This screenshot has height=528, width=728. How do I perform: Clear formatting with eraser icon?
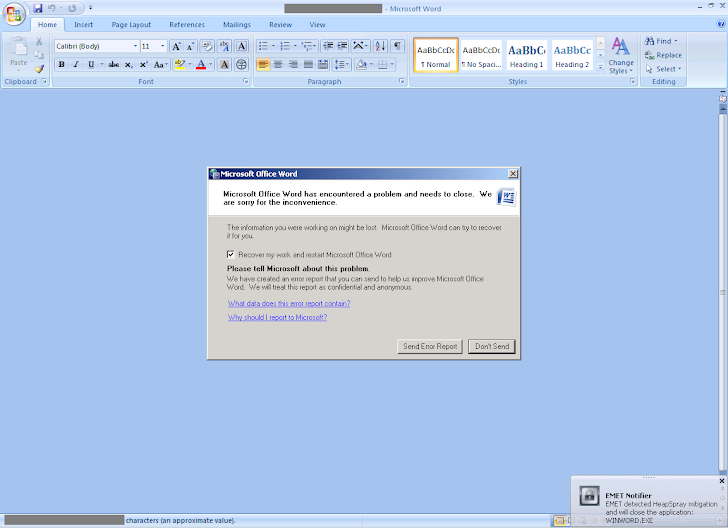click(x=207, y=46)
